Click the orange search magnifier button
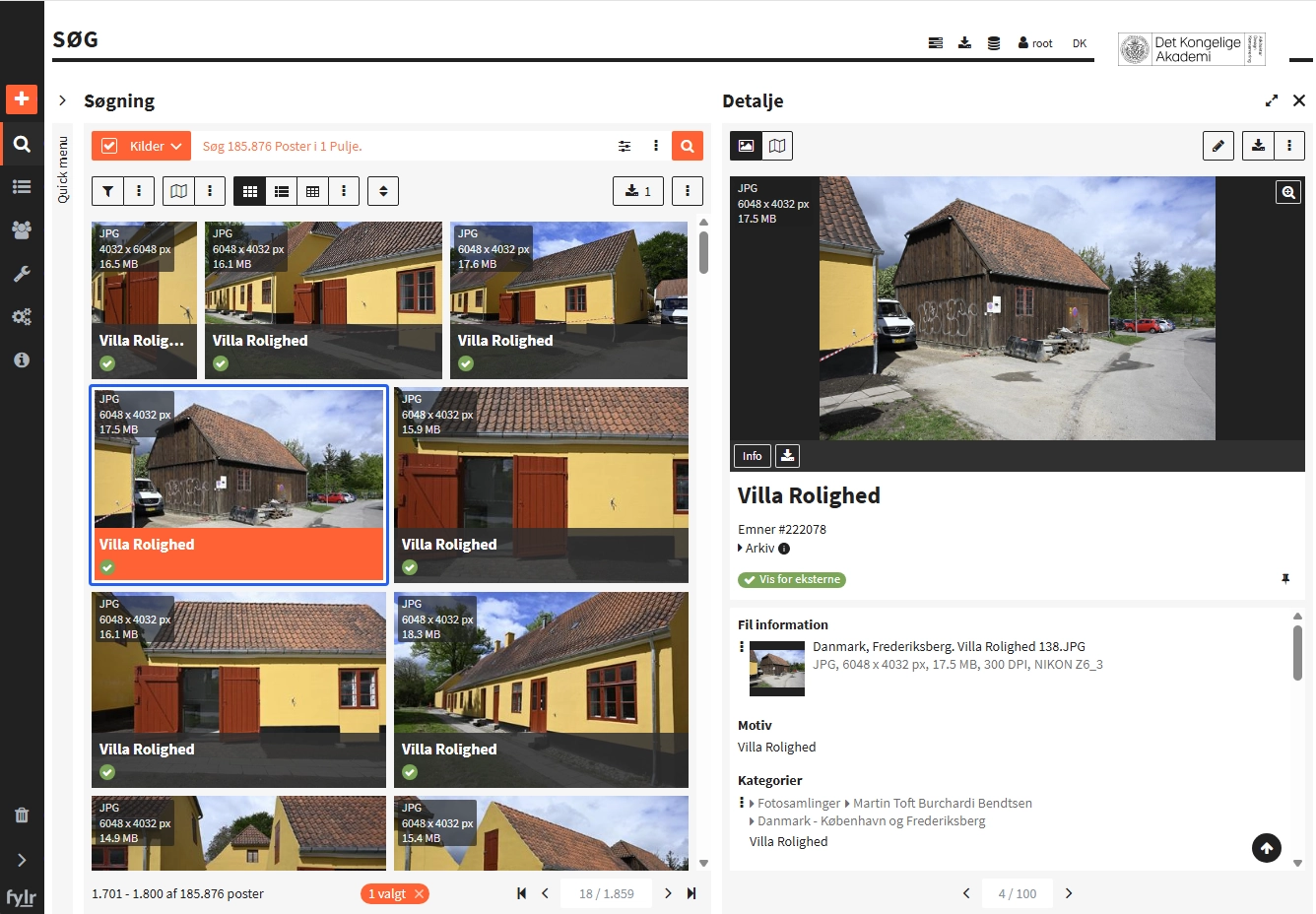The height and width of the screenshot is (914, 1316). pos(688,146)
